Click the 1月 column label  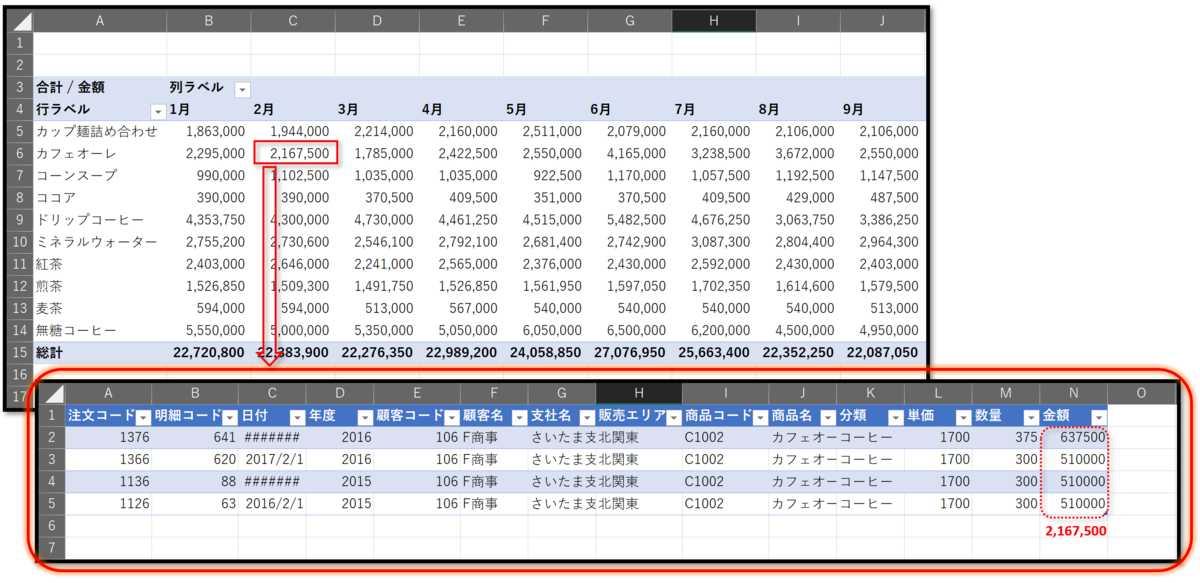[x=181, y=109]
